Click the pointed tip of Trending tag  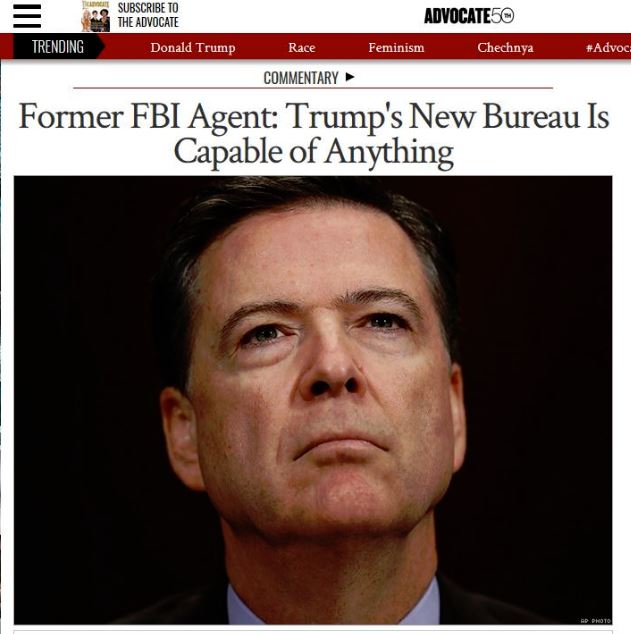(x=101, y=47)
